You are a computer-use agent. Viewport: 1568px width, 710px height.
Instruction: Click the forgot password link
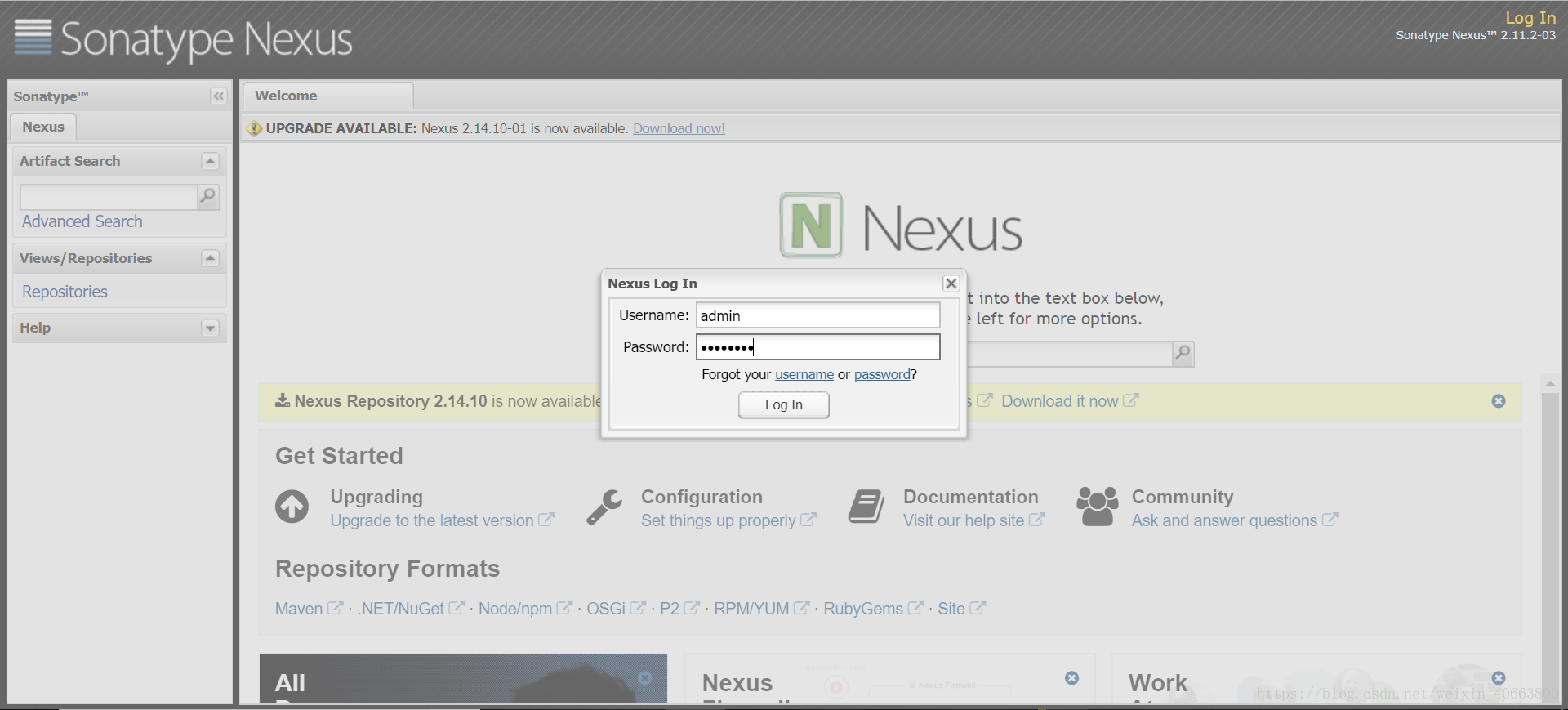(882, 374)
